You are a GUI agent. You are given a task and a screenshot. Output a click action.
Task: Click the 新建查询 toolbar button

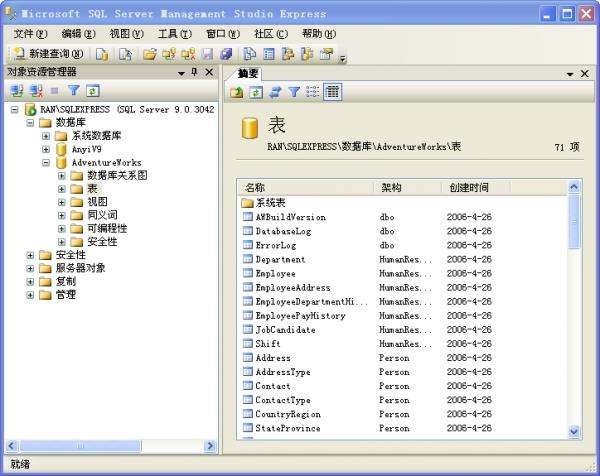point(48,54)
